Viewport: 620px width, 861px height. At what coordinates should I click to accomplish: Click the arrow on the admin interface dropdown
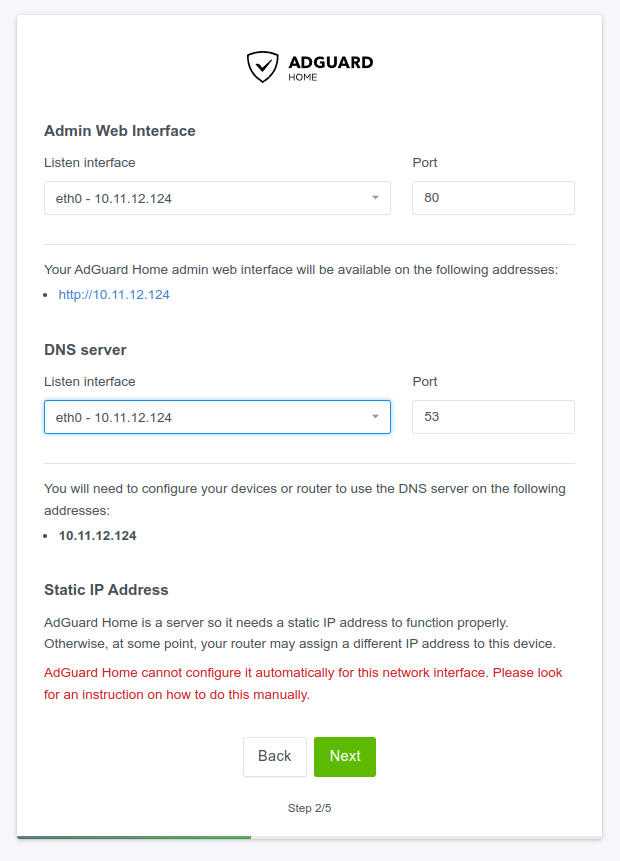pos(375,198)
